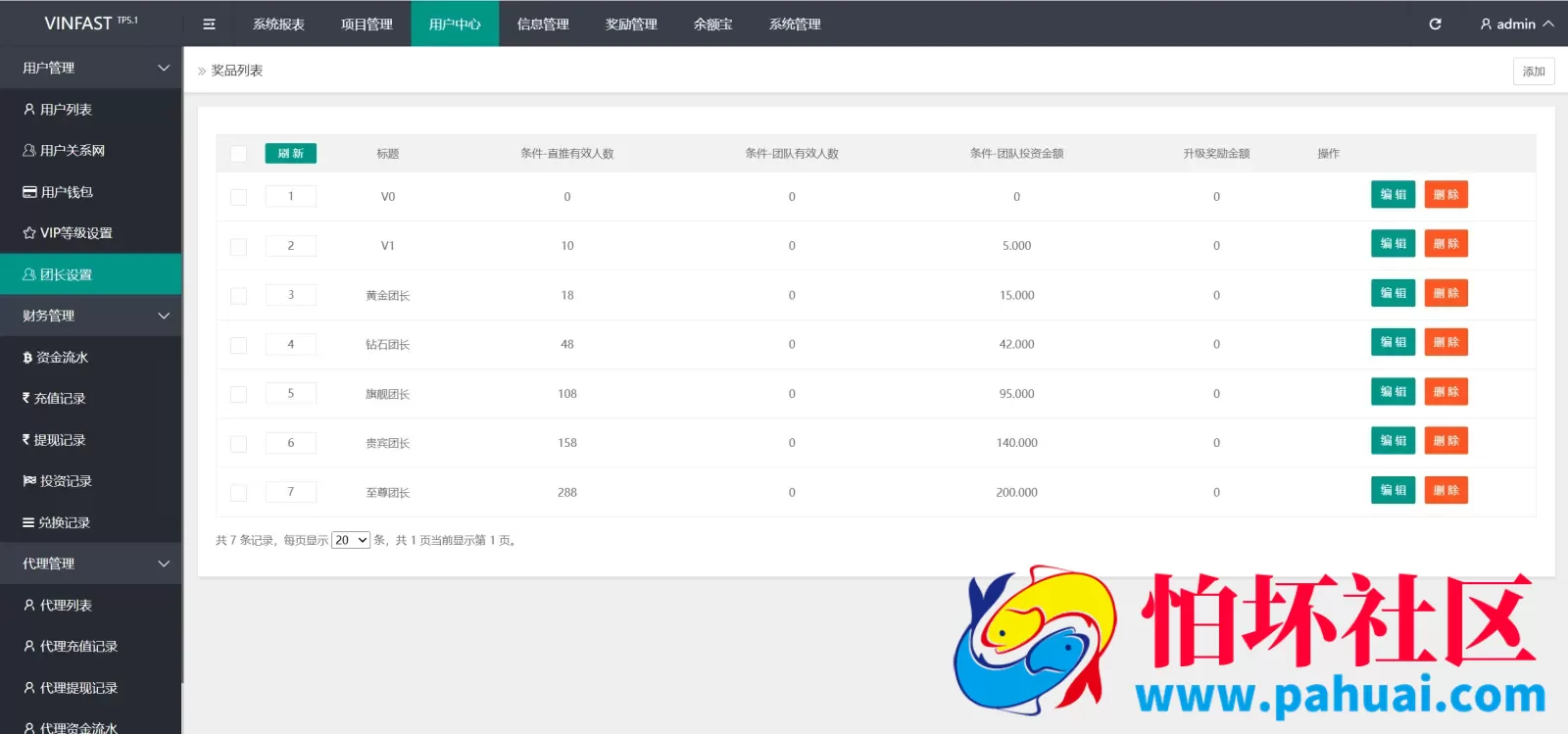Click the breadcrumb double-arrow icon before 奖品列表
Image resolution: width=1568 pixels, height=734 pixels.
coord(202,72)
